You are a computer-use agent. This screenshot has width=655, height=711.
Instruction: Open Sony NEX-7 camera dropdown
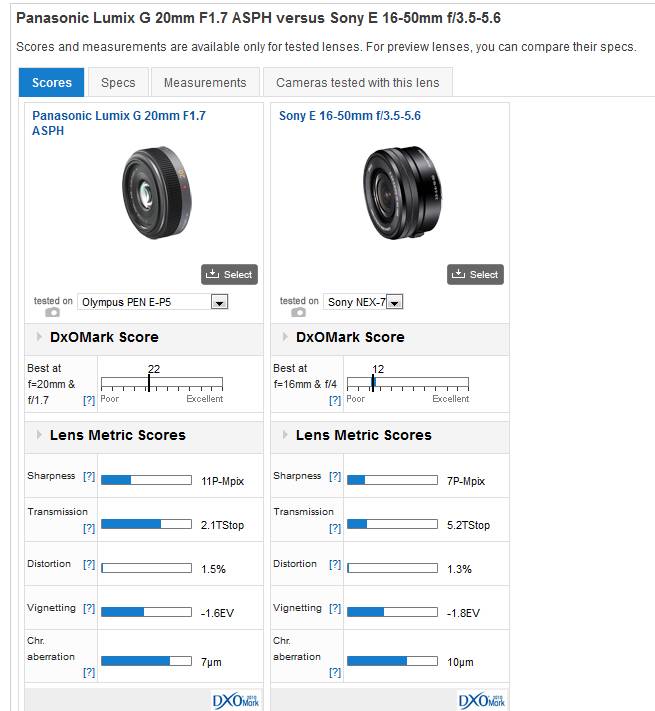[393, 302]
